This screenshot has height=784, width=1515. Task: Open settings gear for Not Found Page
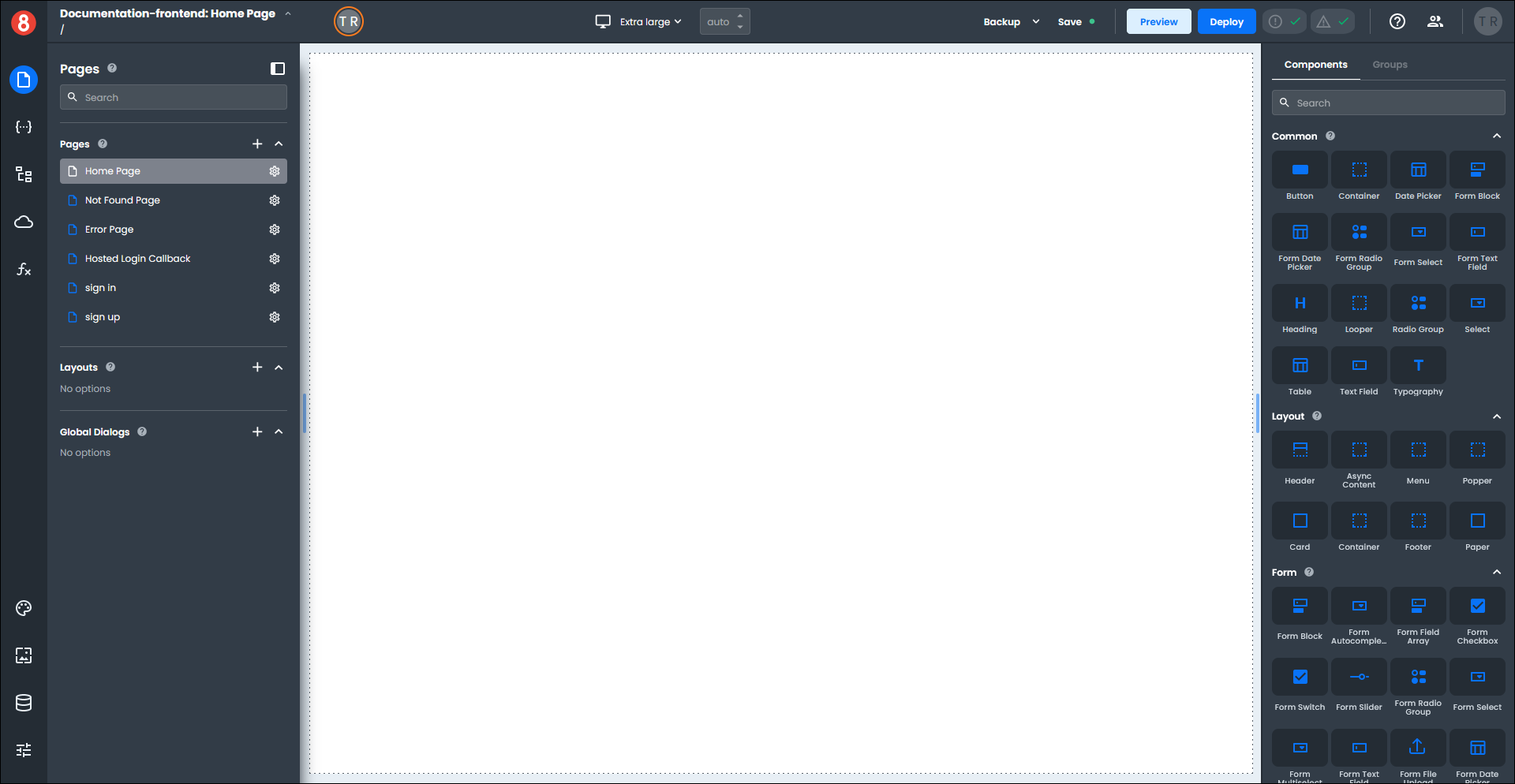pos(275,200)
